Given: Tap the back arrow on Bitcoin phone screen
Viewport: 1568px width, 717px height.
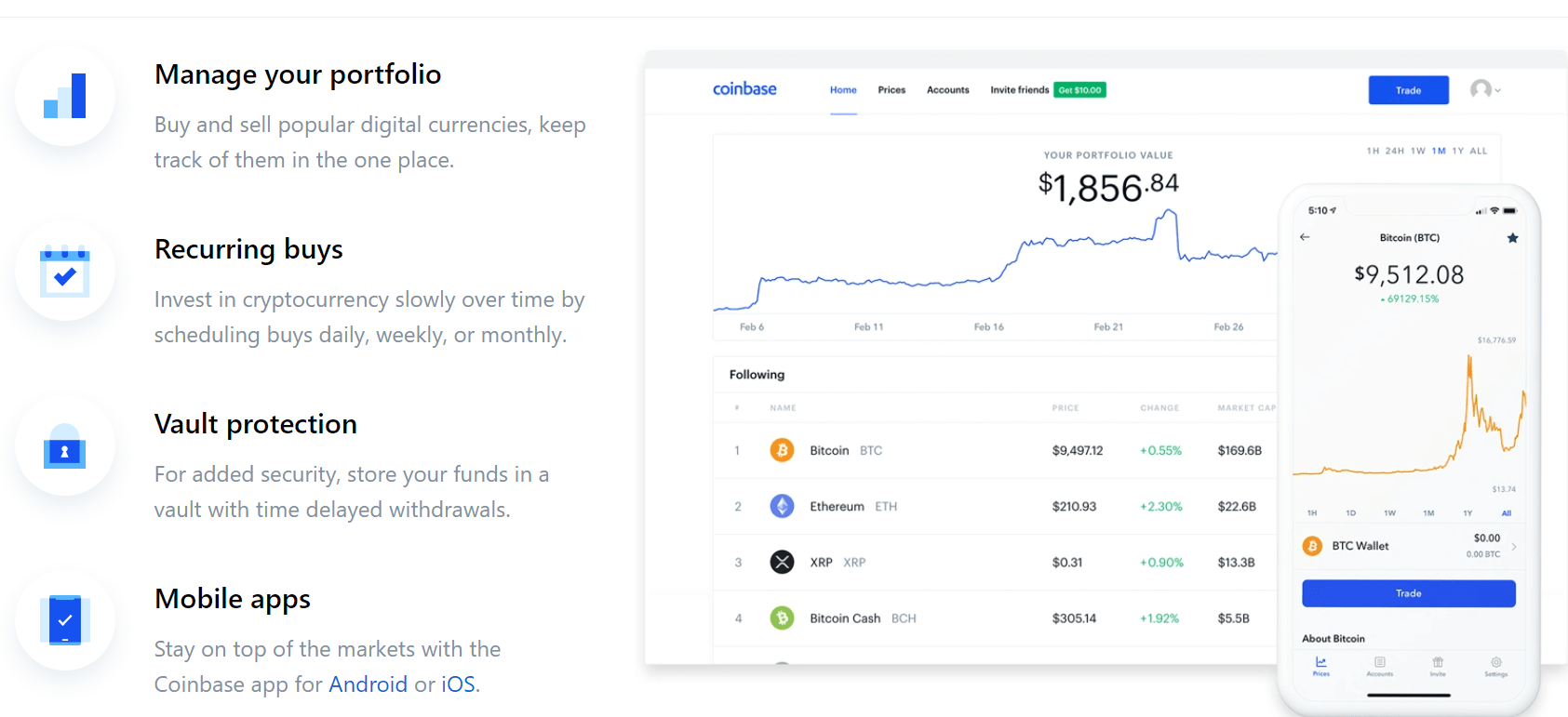Looking at the screenshot, I should (1305, 237).
